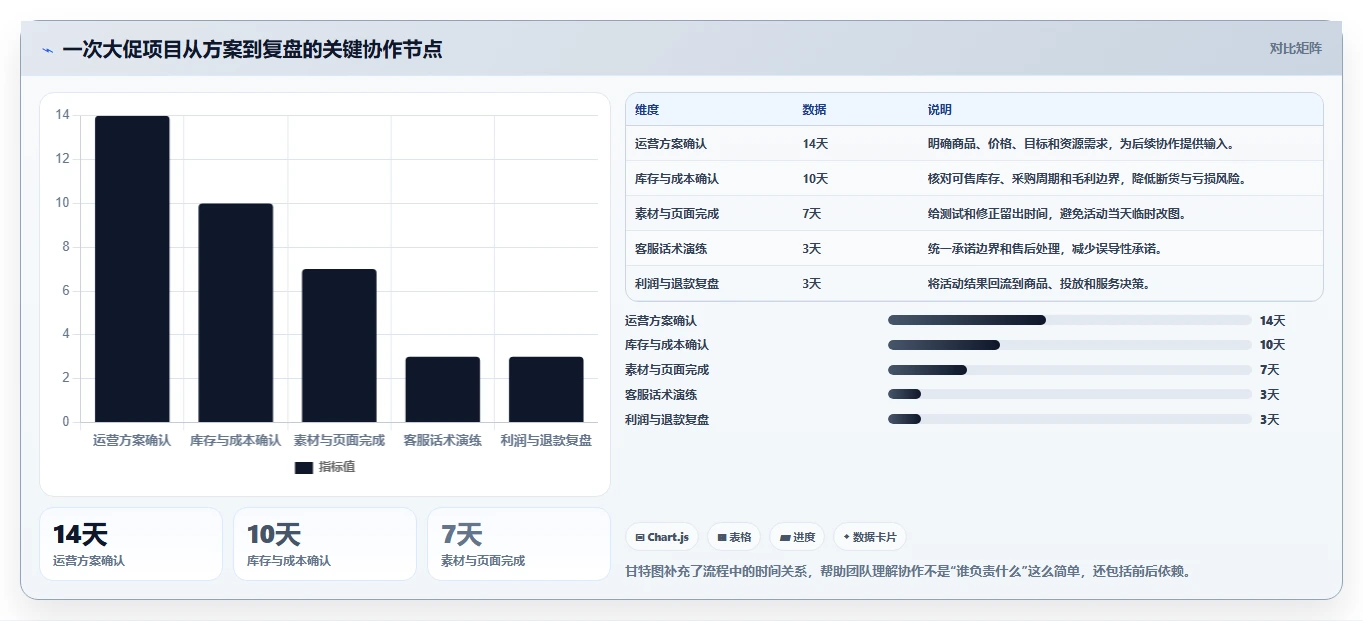The image size is (1363, 621).
Task: Click the 运营方案确认 bar in chart
Action: (132, 269)
